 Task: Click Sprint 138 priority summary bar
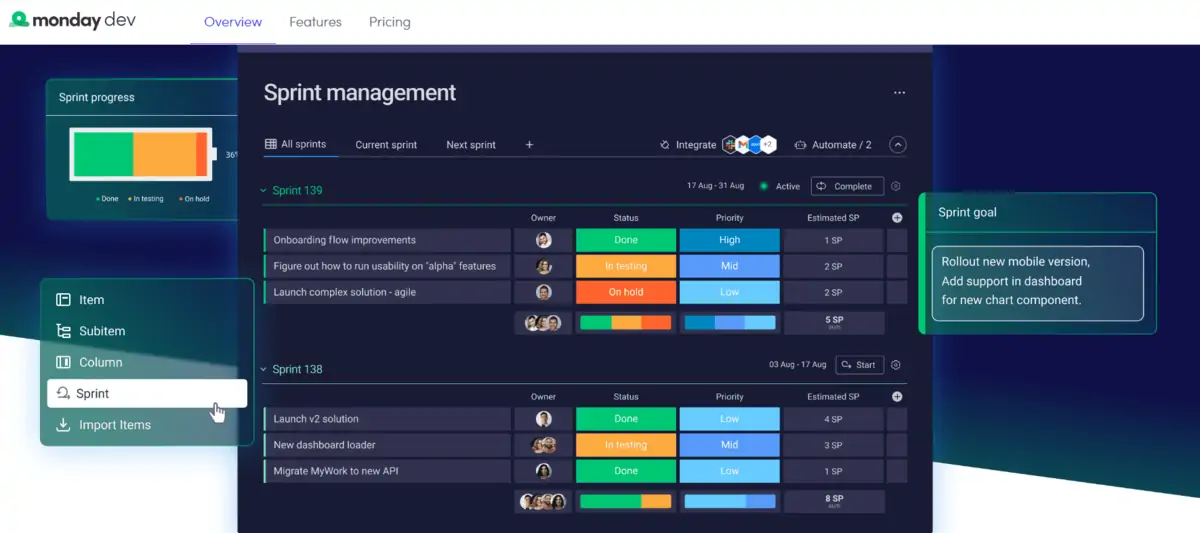click(729, 501)
